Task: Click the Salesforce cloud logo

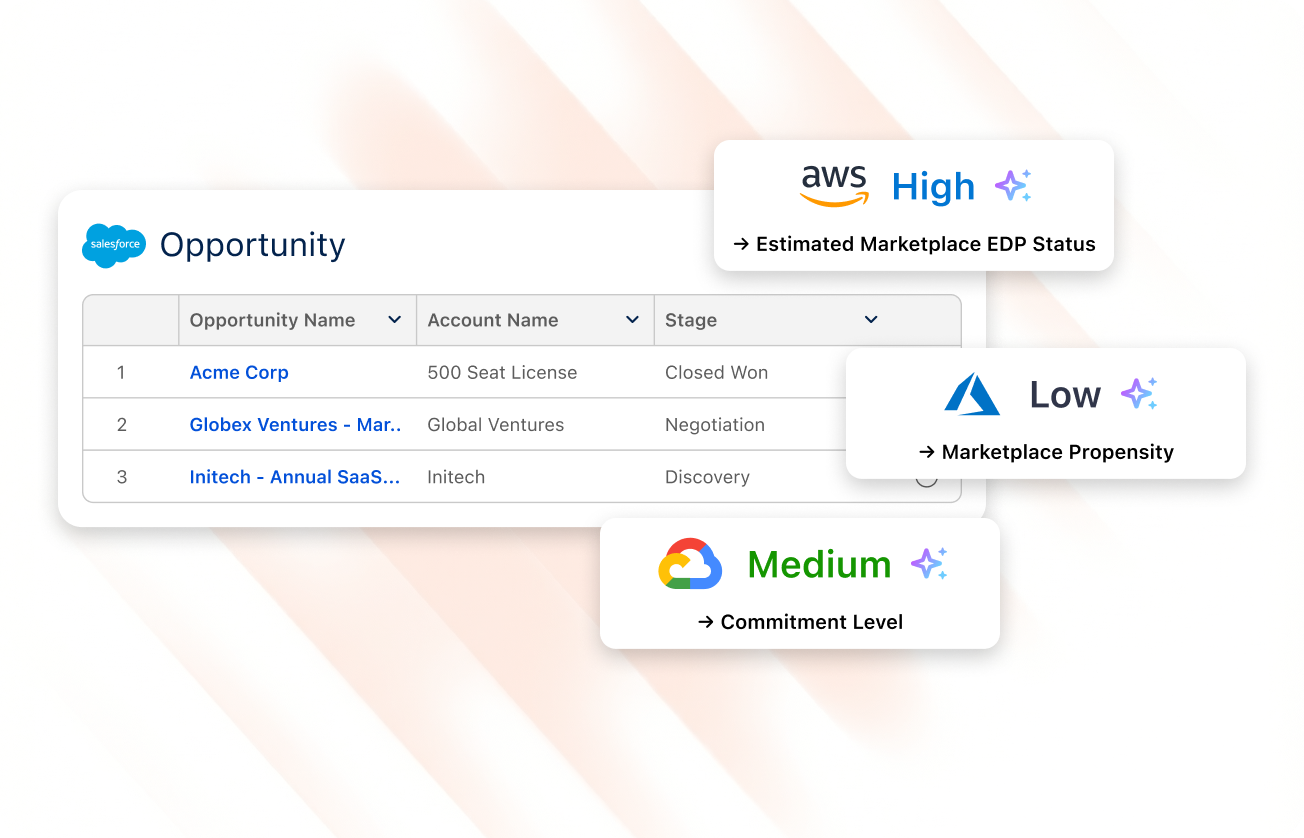Action: point(114,245)
